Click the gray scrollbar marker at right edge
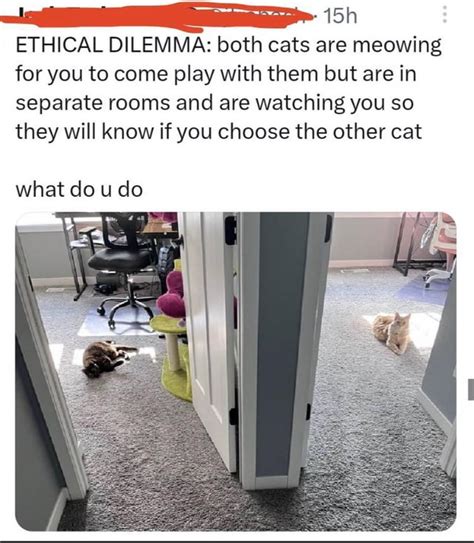The image size is (474, 543). pos(471,390)
